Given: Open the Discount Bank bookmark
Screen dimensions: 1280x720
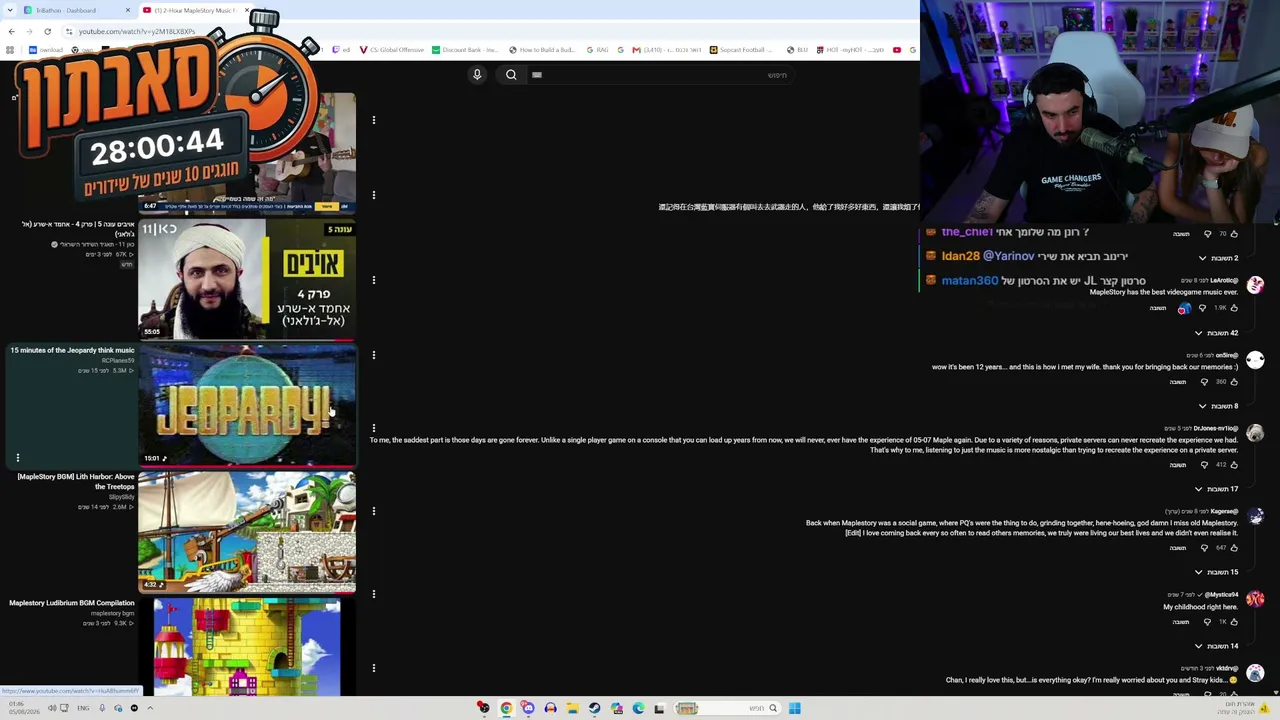Looking at the screenshot, I should pos(465,49).
